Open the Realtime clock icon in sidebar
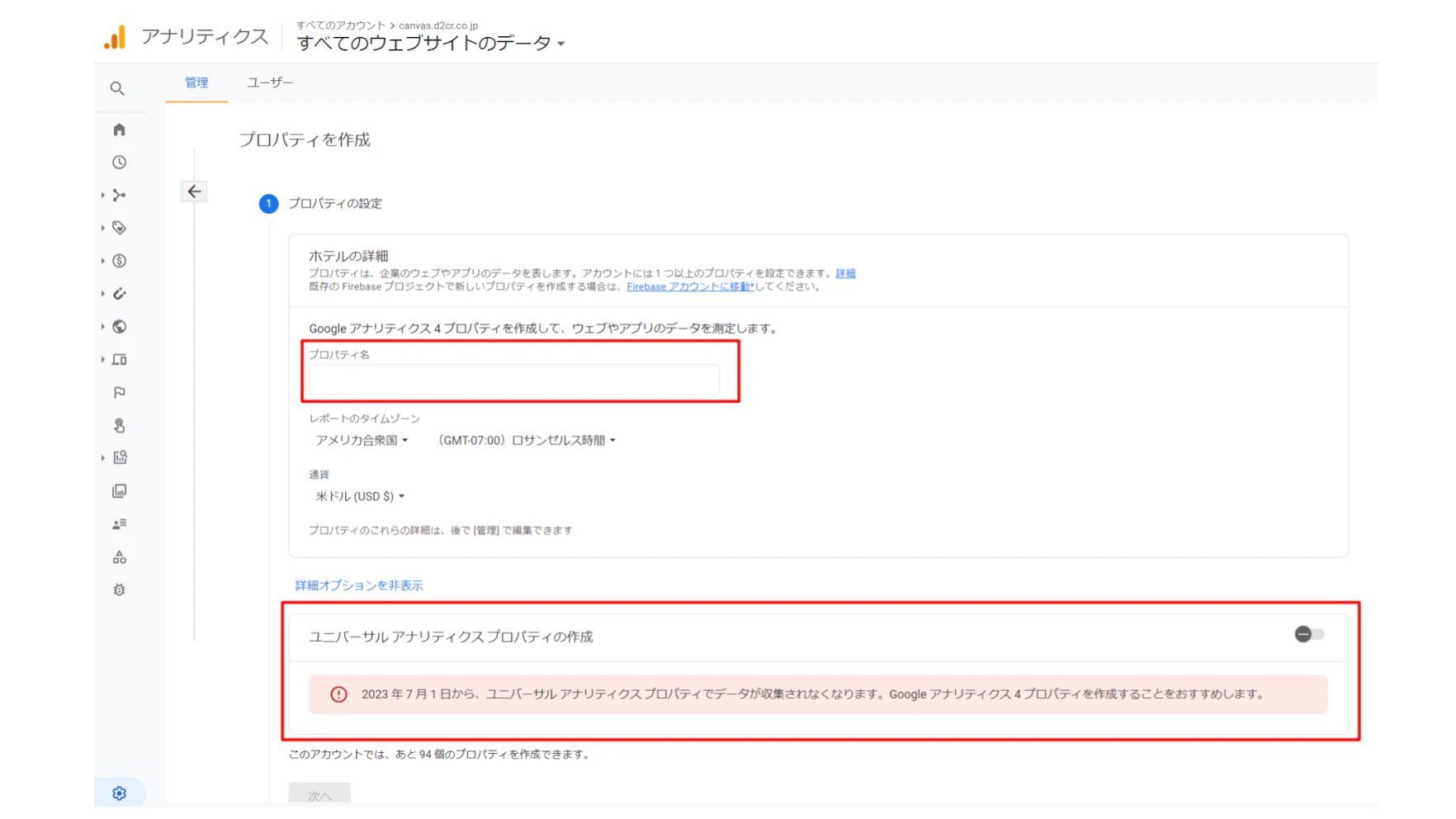This screenshot has width=1456, height=819. 119,163
